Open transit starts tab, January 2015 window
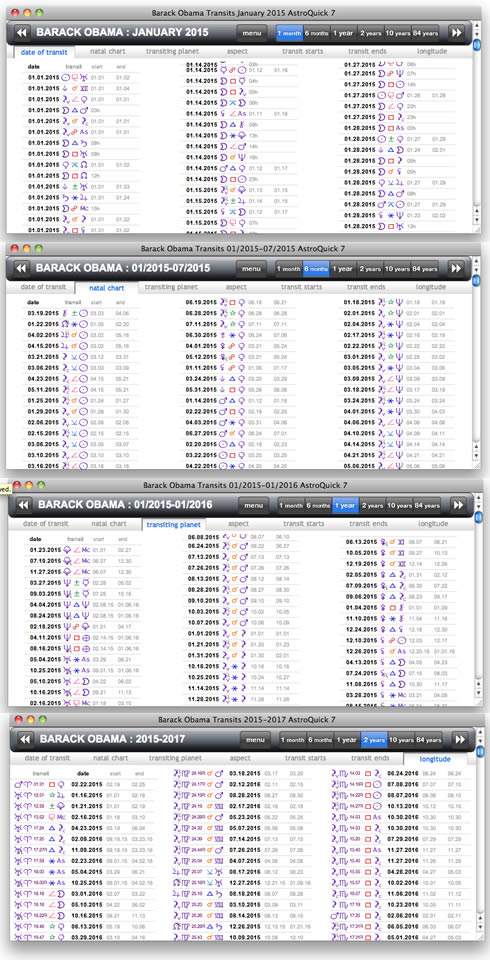This screenshot has height=960, width=490. (x=302, y=51)
